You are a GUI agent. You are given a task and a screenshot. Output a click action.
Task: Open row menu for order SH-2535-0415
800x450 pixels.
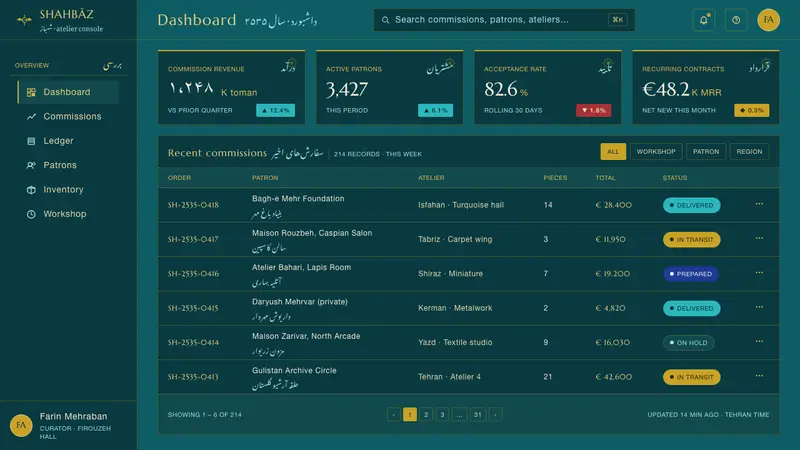[759, 307]
